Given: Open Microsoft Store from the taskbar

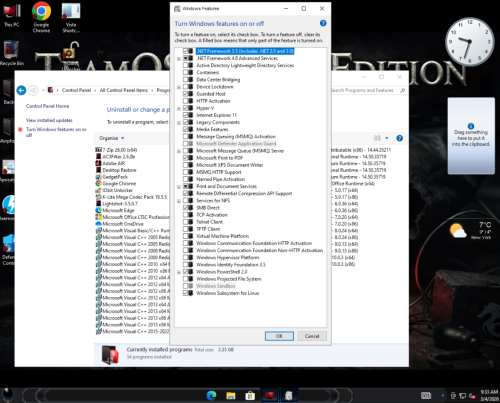Looking at the screenshot, I should click(250, 396).
